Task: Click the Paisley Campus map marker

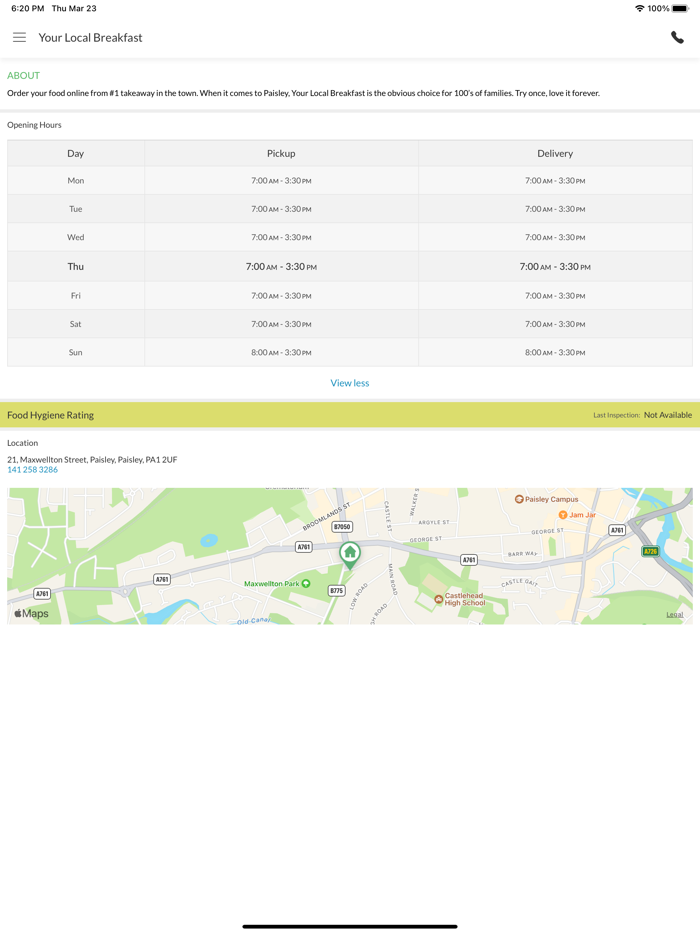Action: click(x=519, y=499)
